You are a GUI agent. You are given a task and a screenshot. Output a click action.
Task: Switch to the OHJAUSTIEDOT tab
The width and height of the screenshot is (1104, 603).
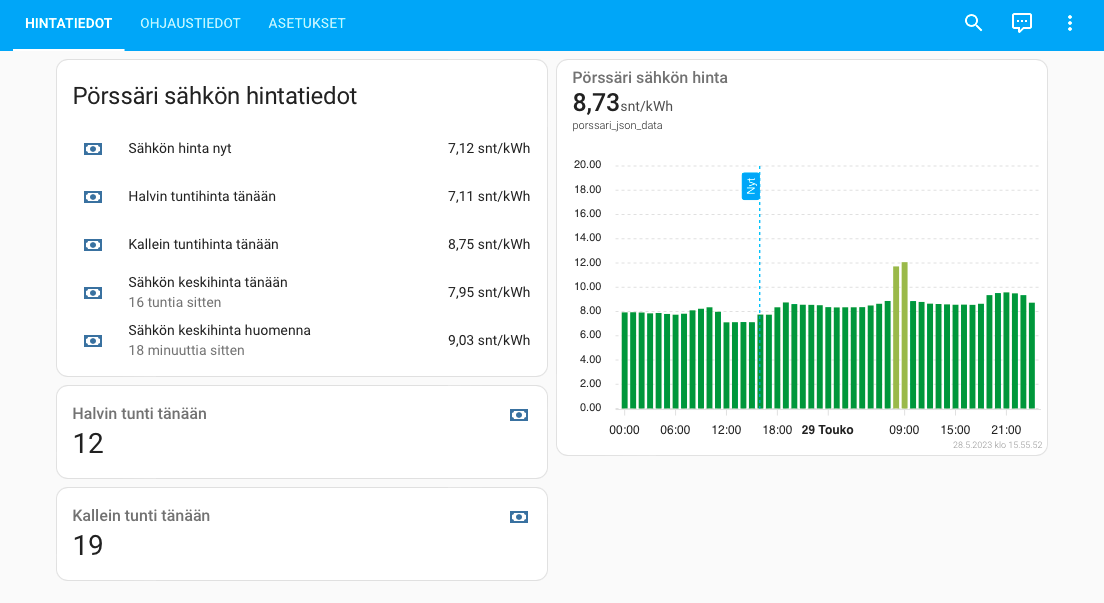pos(190,23)
